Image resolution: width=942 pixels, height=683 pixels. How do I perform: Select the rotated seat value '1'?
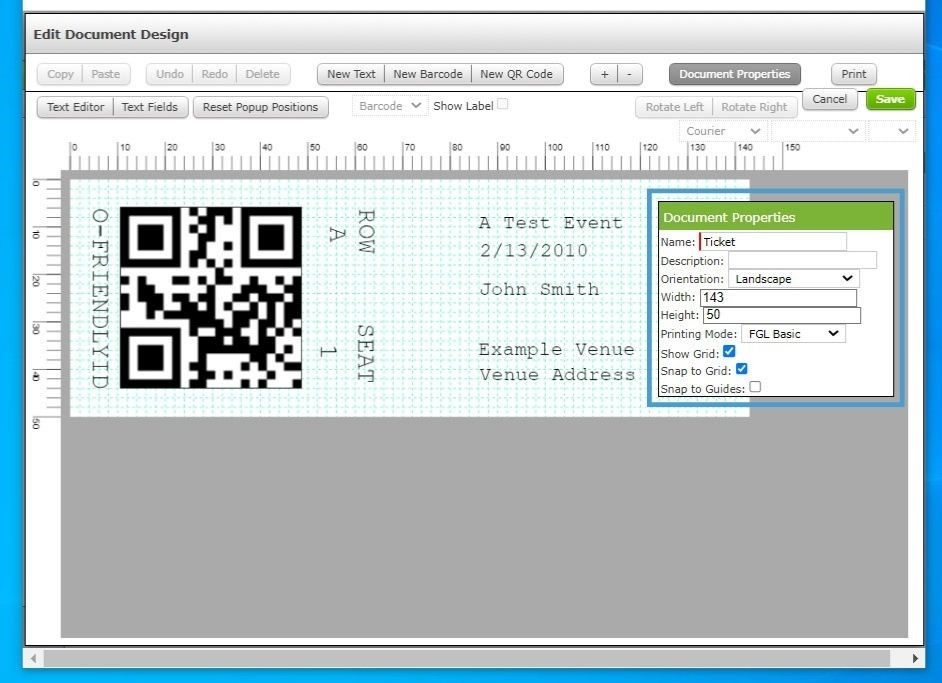coord(328,351)
